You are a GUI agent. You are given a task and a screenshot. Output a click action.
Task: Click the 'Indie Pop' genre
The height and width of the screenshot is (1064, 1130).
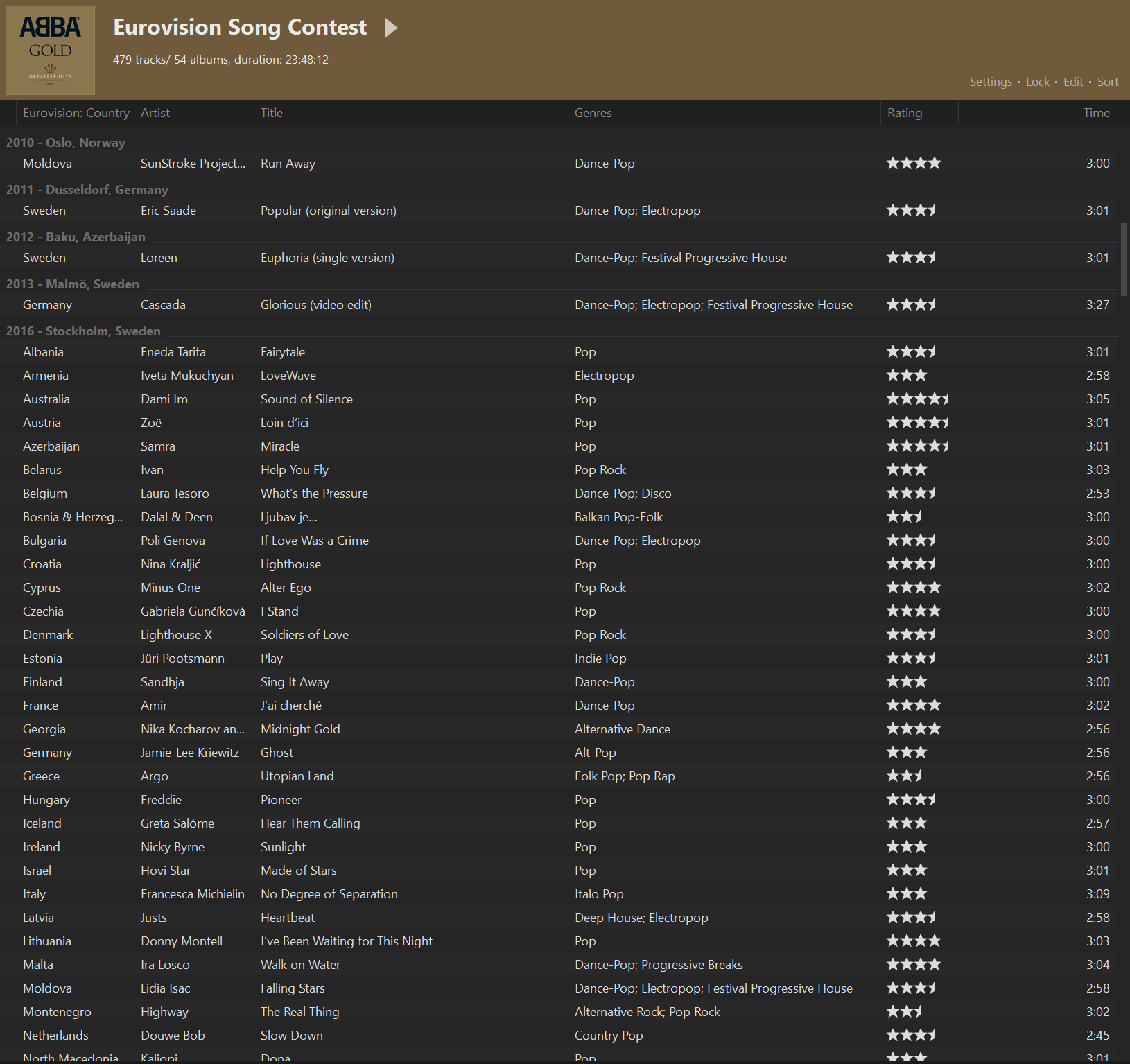click(600, 659)
